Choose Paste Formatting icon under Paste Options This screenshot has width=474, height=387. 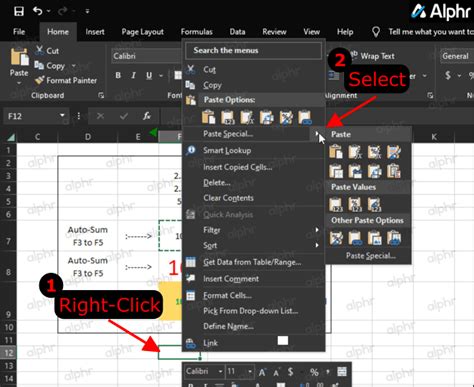click(x=286, y=117)
